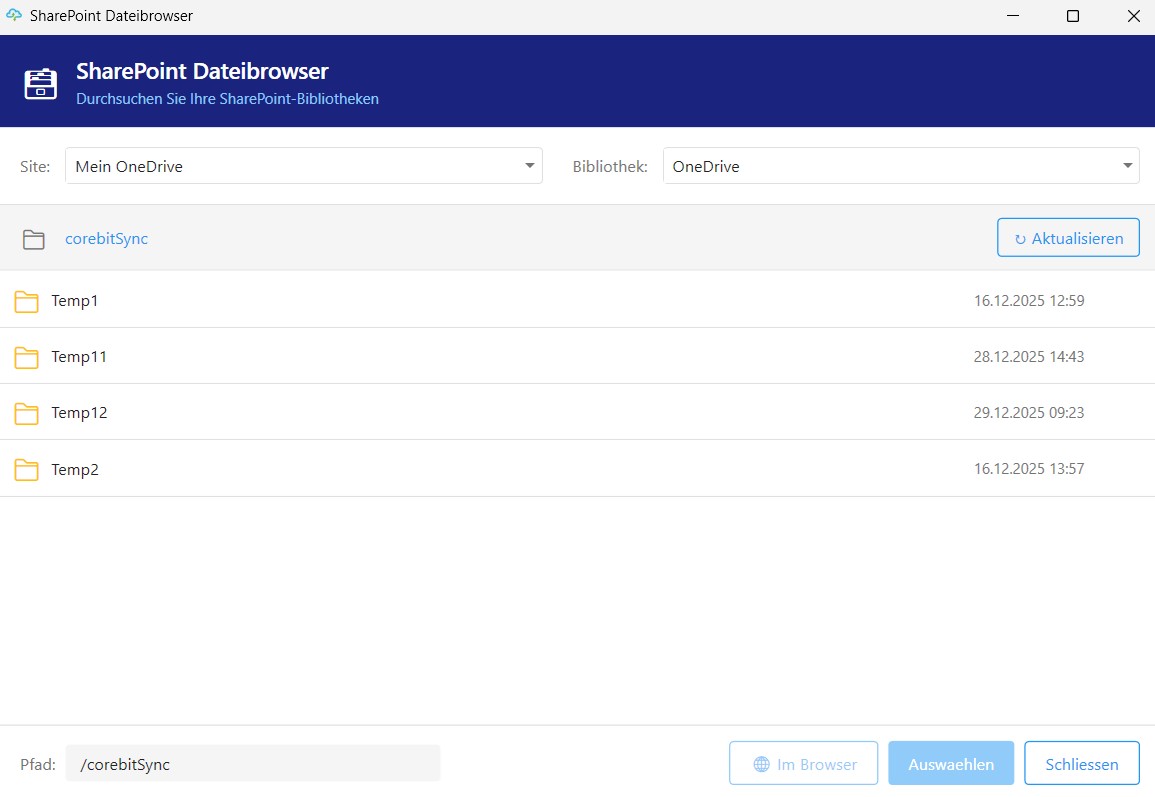Click the folder icon next to corebitSync breadcrumb
The image size is (1155, 797).
coord(34,239)
